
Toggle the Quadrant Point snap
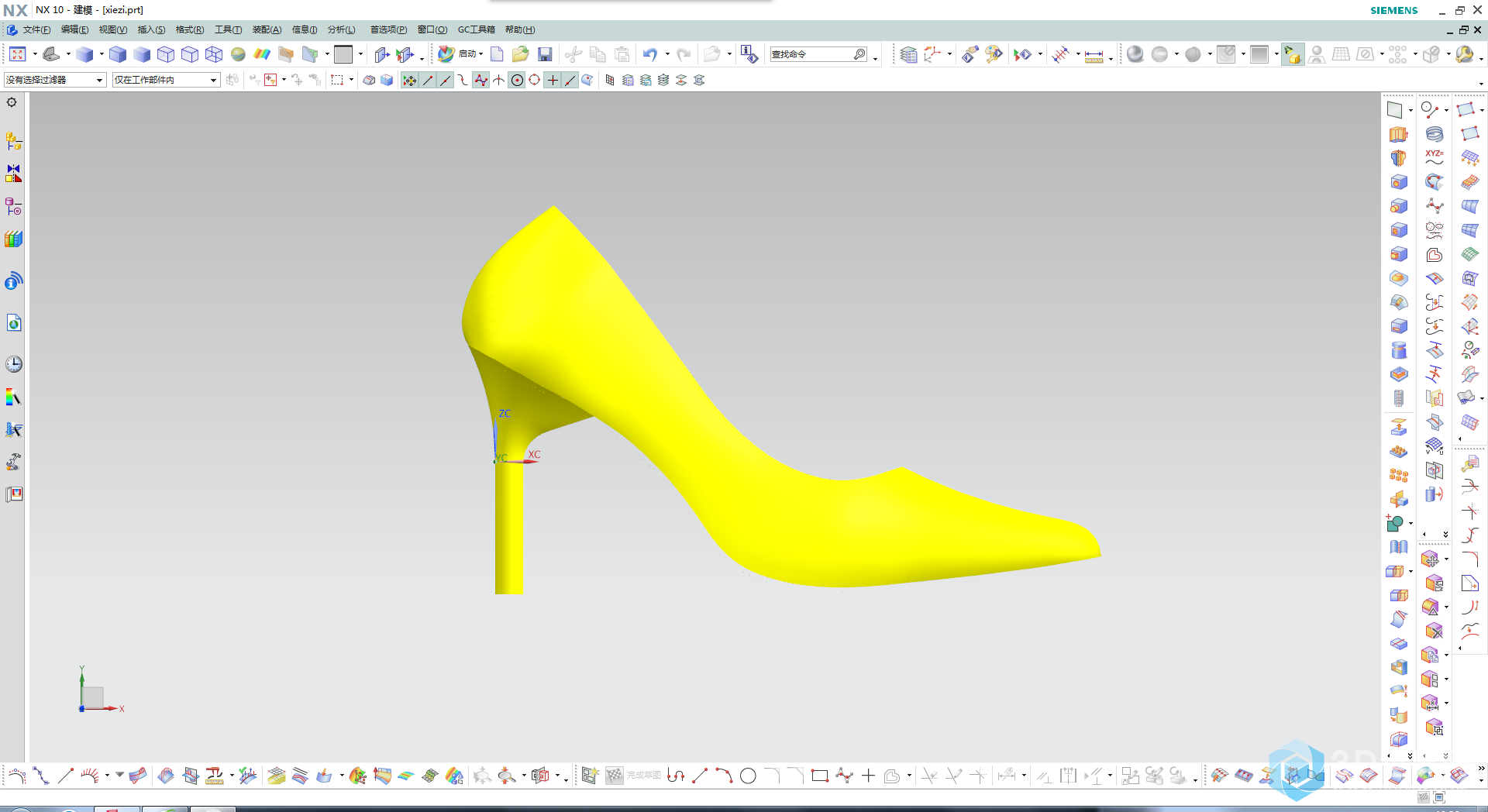click(x=534, y=80)
